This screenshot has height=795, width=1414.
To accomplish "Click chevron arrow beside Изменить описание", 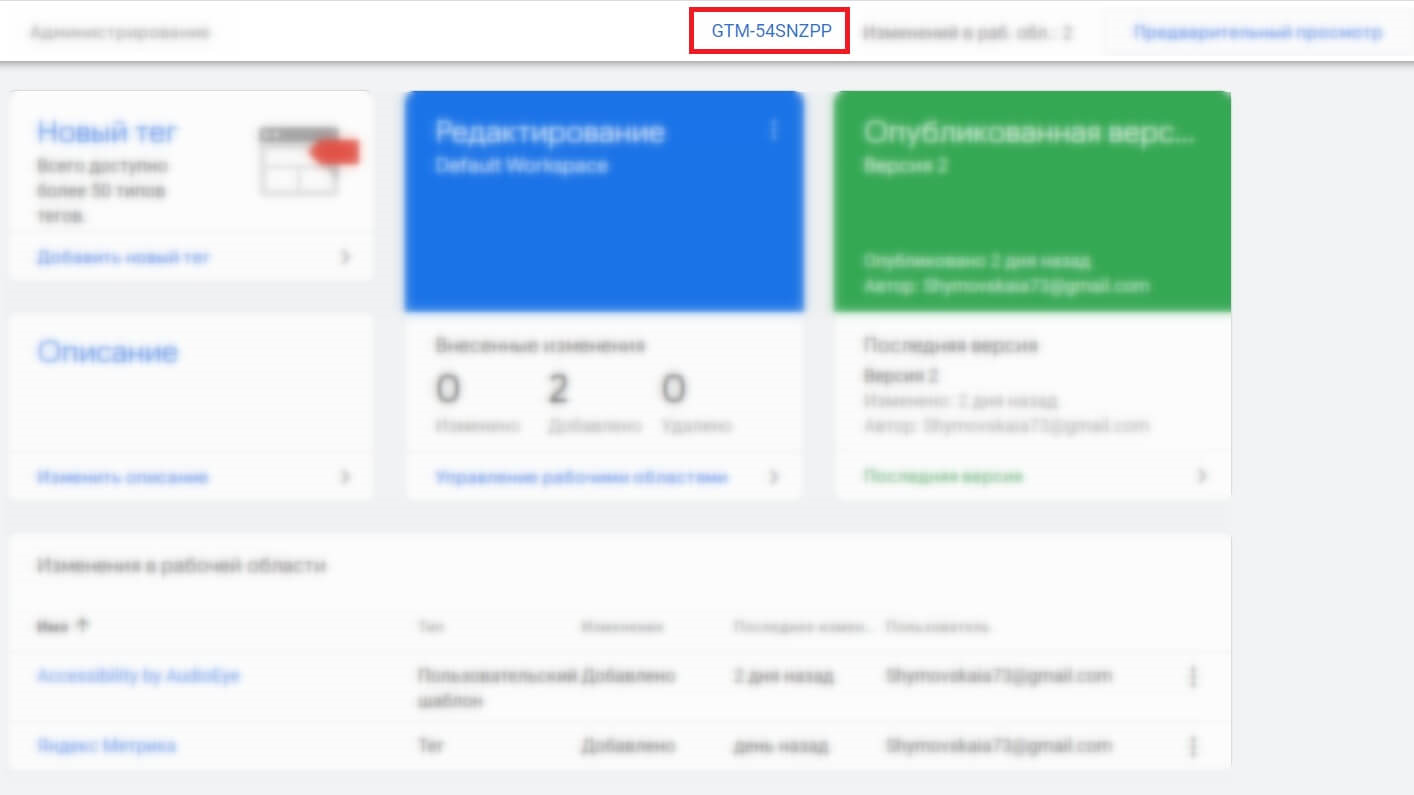I will [x=345, y=477].
